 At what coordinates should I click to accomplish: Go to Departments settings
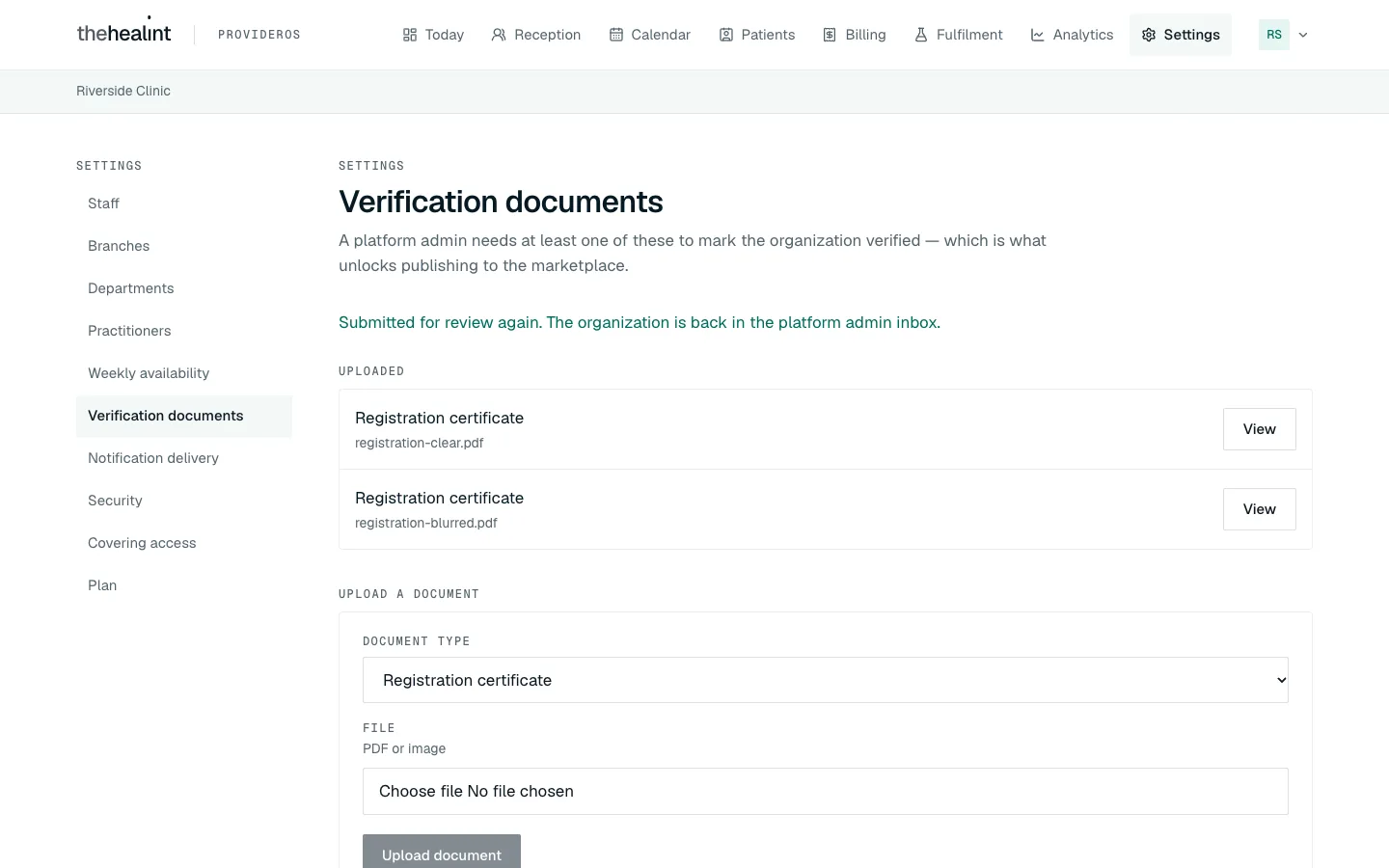(184, 288)
